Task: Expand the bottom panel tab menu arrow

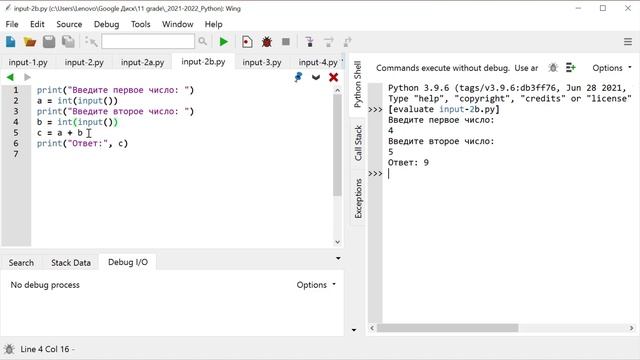Action: [x=338, y=258]
